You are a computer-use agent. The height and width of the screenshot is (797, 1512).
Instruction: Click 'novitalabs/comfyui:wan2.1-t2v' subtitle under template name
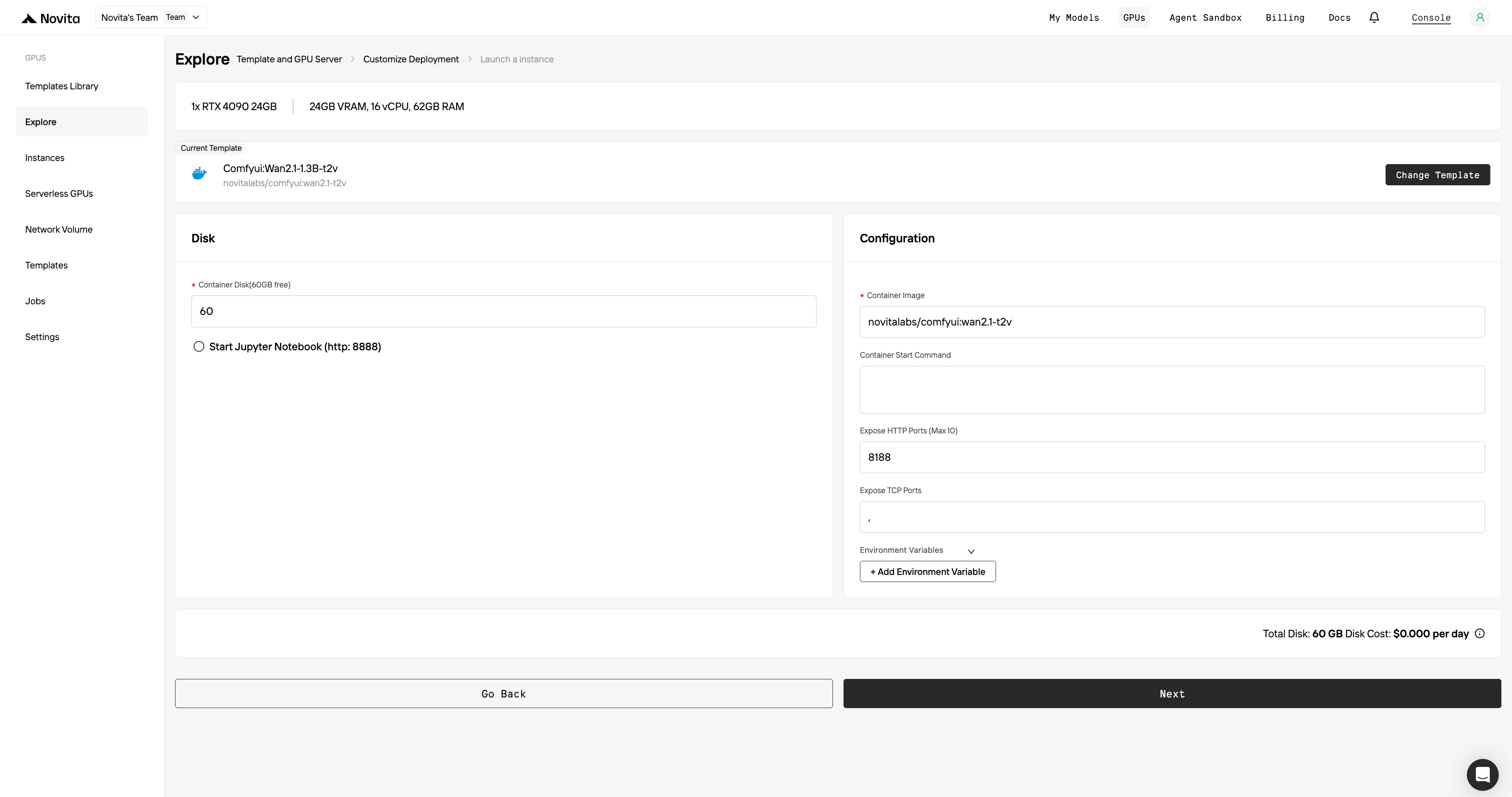pos(285,183)
